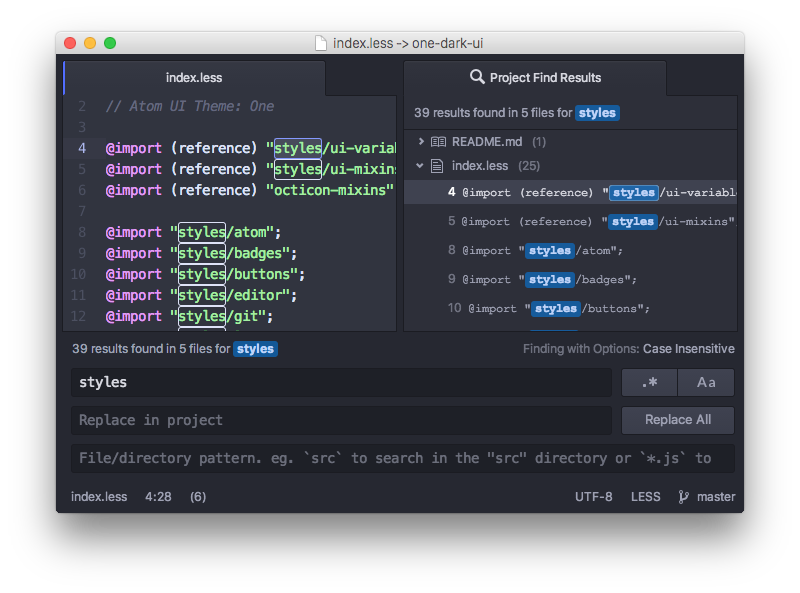Click the Replace in project field
Image resolution: width=800 pixels, height=593 pixels.
(340, 420)
